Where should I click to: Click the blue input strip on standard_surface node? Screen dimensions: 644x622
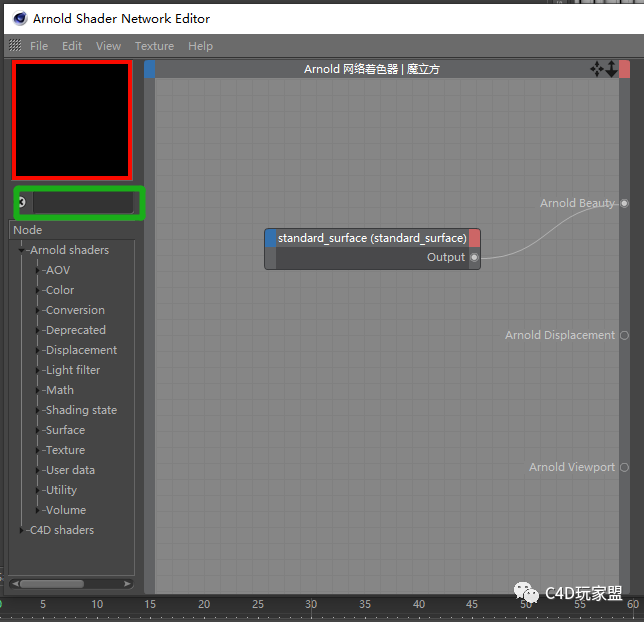271,238
